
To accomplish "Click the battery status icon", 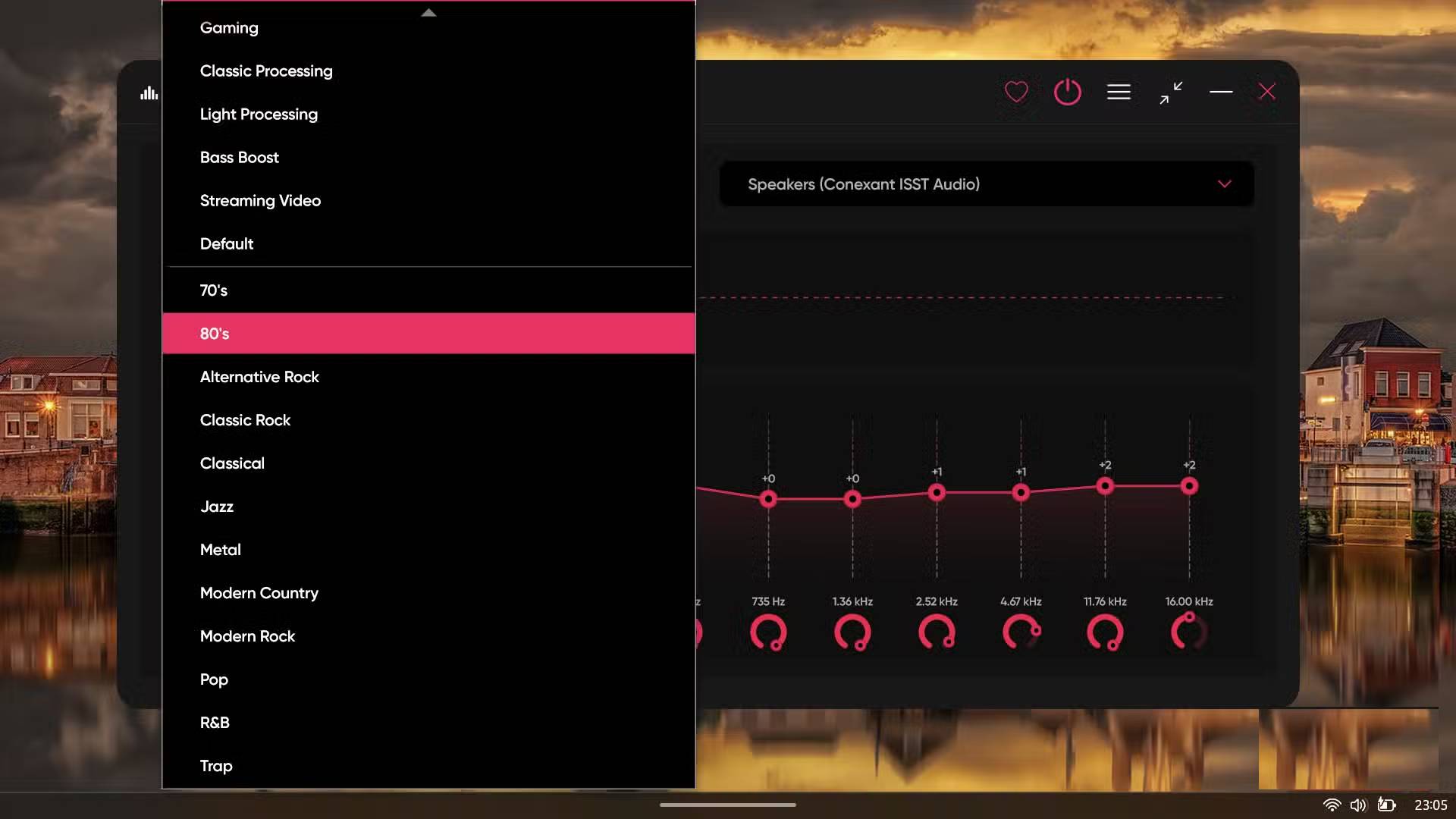I will pos(1386,805).
